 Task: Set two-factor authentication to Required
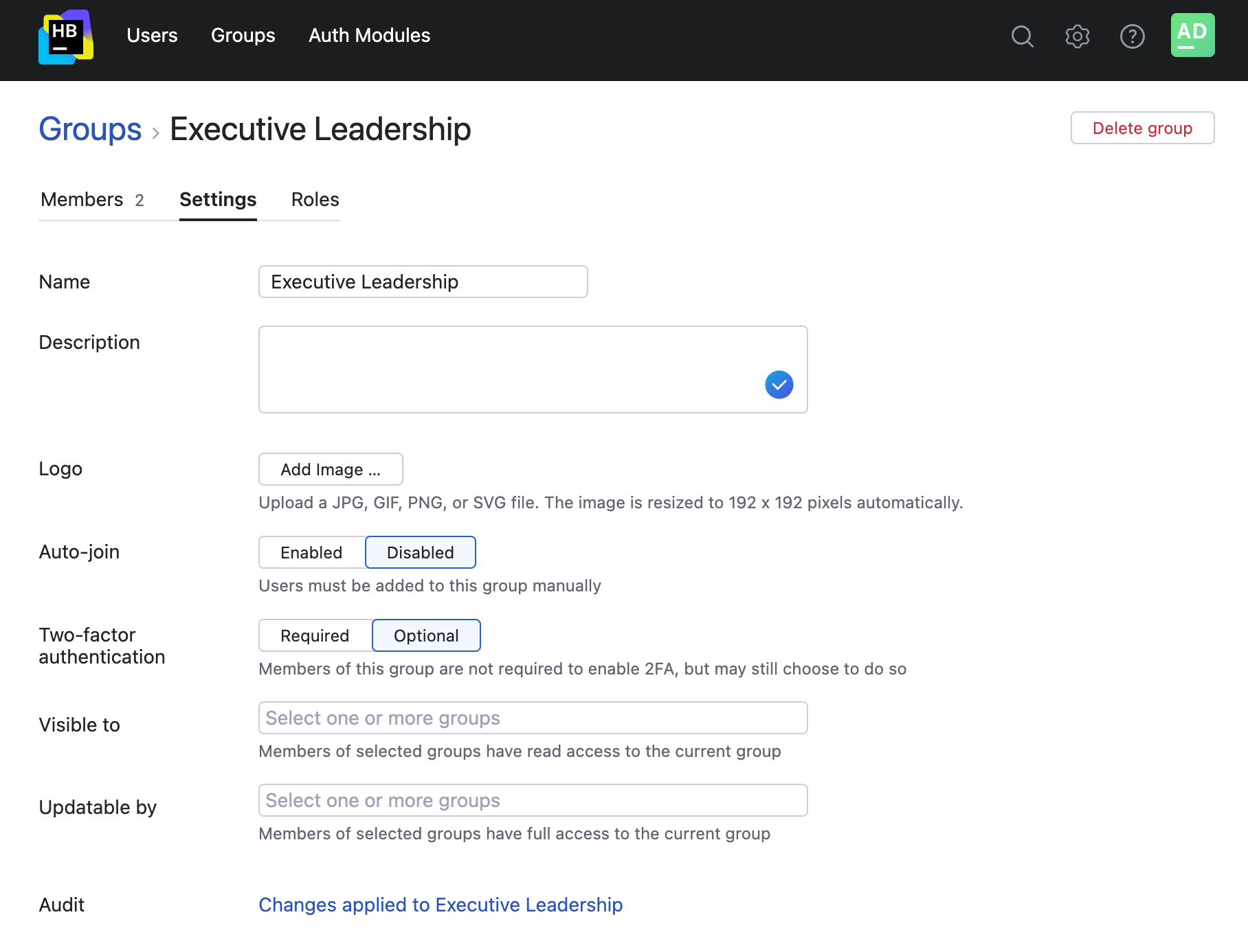(315, 636)
